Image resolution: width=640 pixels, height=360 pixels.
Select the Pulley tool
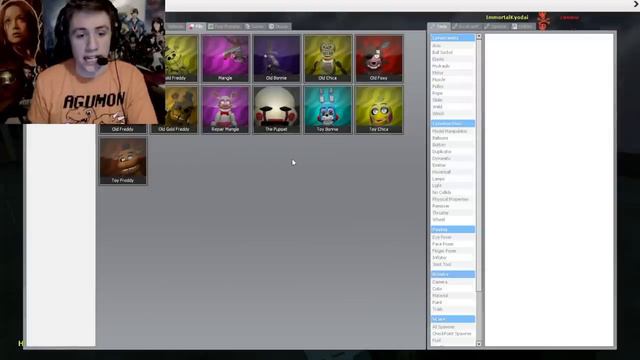coord(453,87)
